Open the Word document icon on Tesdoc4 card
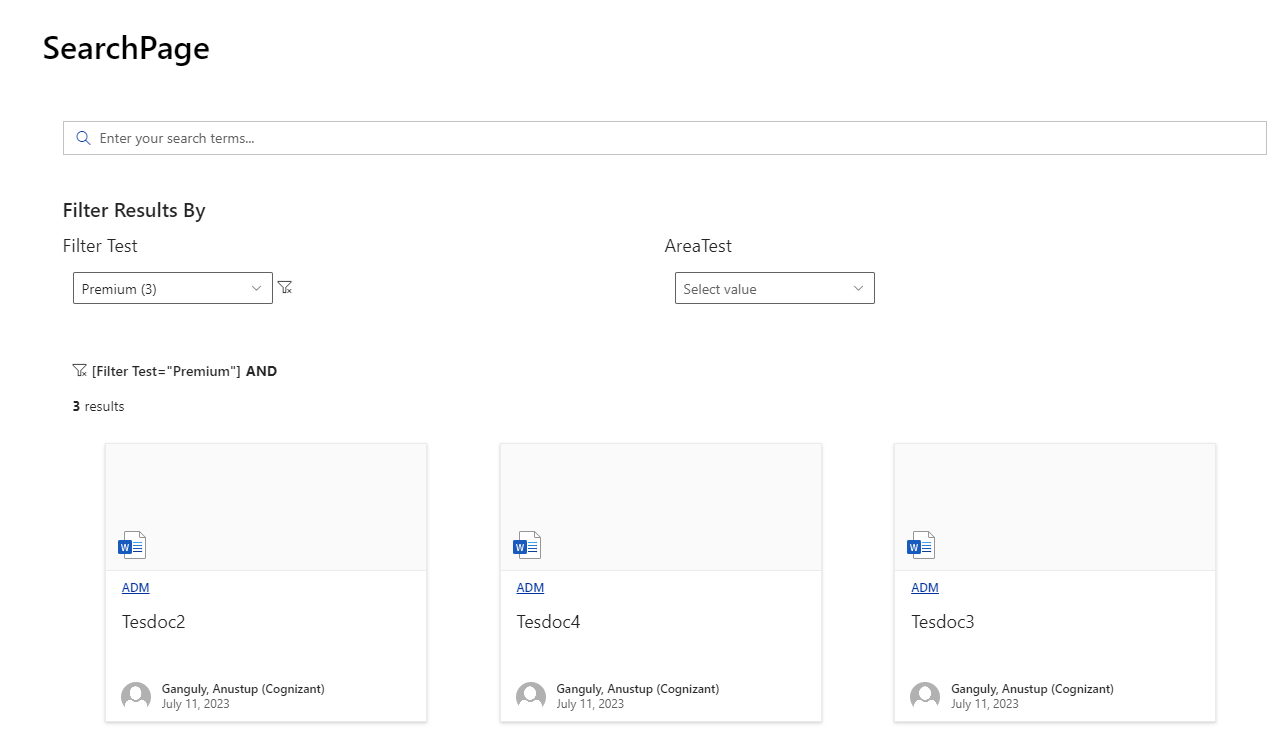 [x=526, y=544]
